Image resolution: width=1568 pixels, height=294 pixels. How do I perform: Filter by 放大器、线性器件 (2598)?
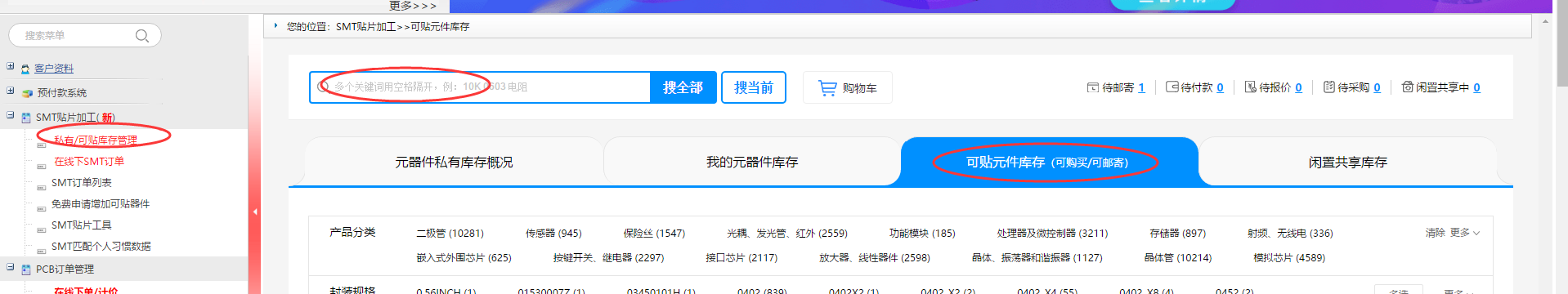pos(875,258)
